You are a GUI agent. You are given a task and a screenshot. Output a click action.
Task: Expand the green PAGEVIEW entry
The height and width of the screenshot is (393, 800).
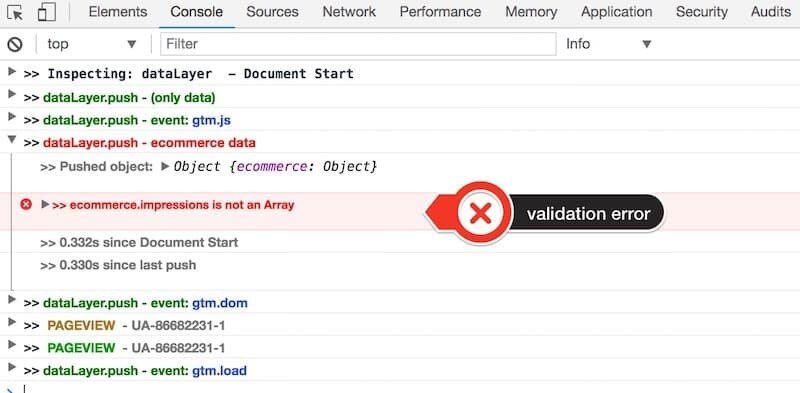12,345
